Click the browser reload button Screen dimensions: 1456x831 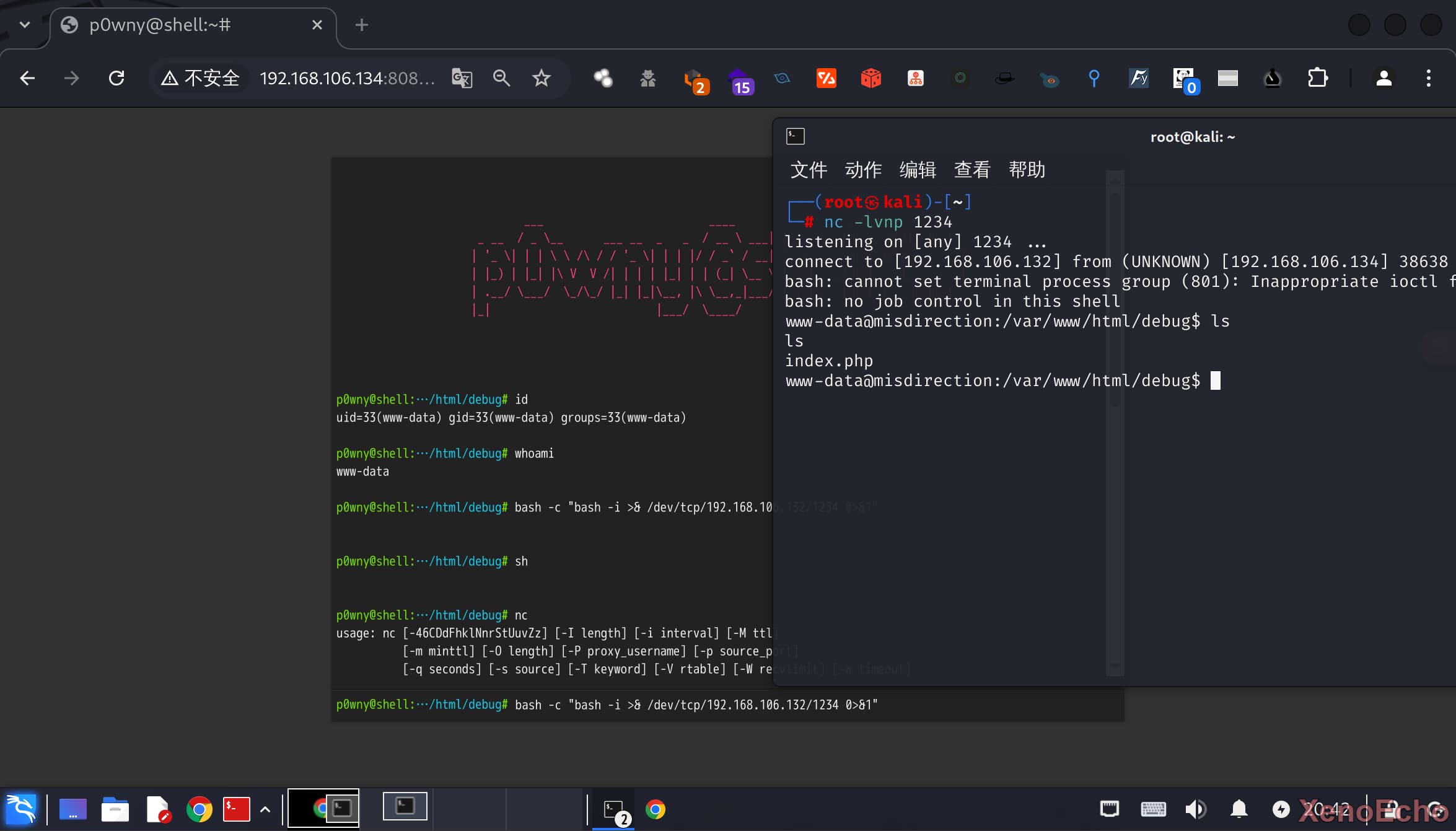click(x=116, y=78)
